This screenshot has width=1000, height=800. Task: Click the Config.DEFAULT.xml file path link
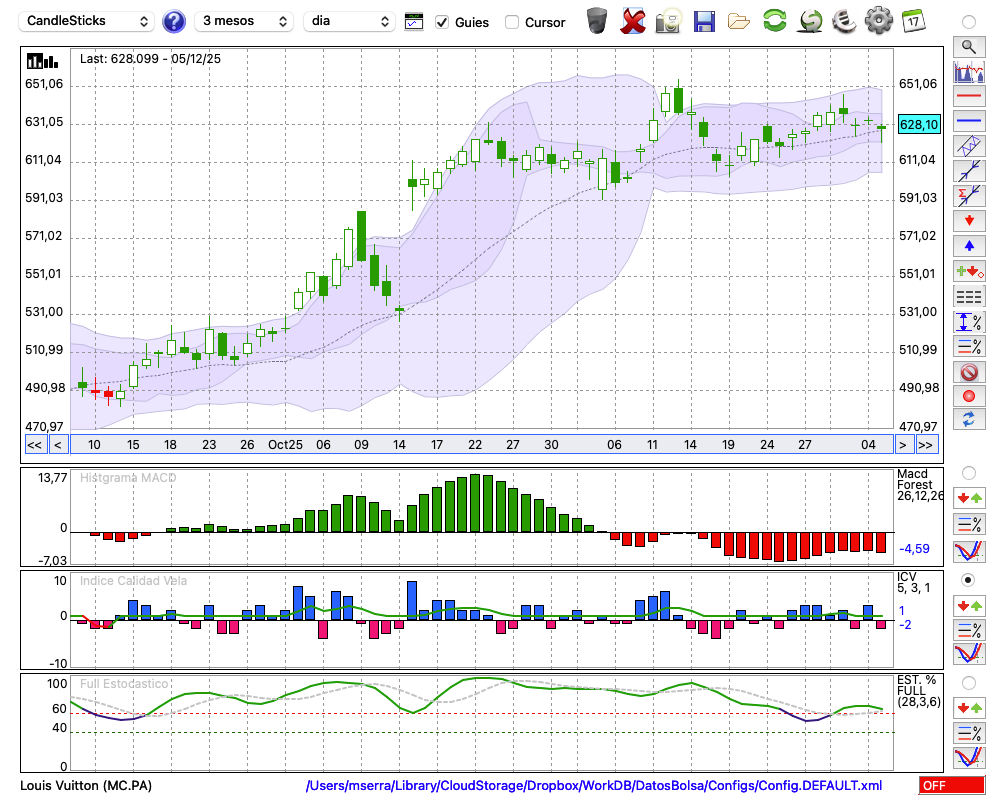[594, 786]
